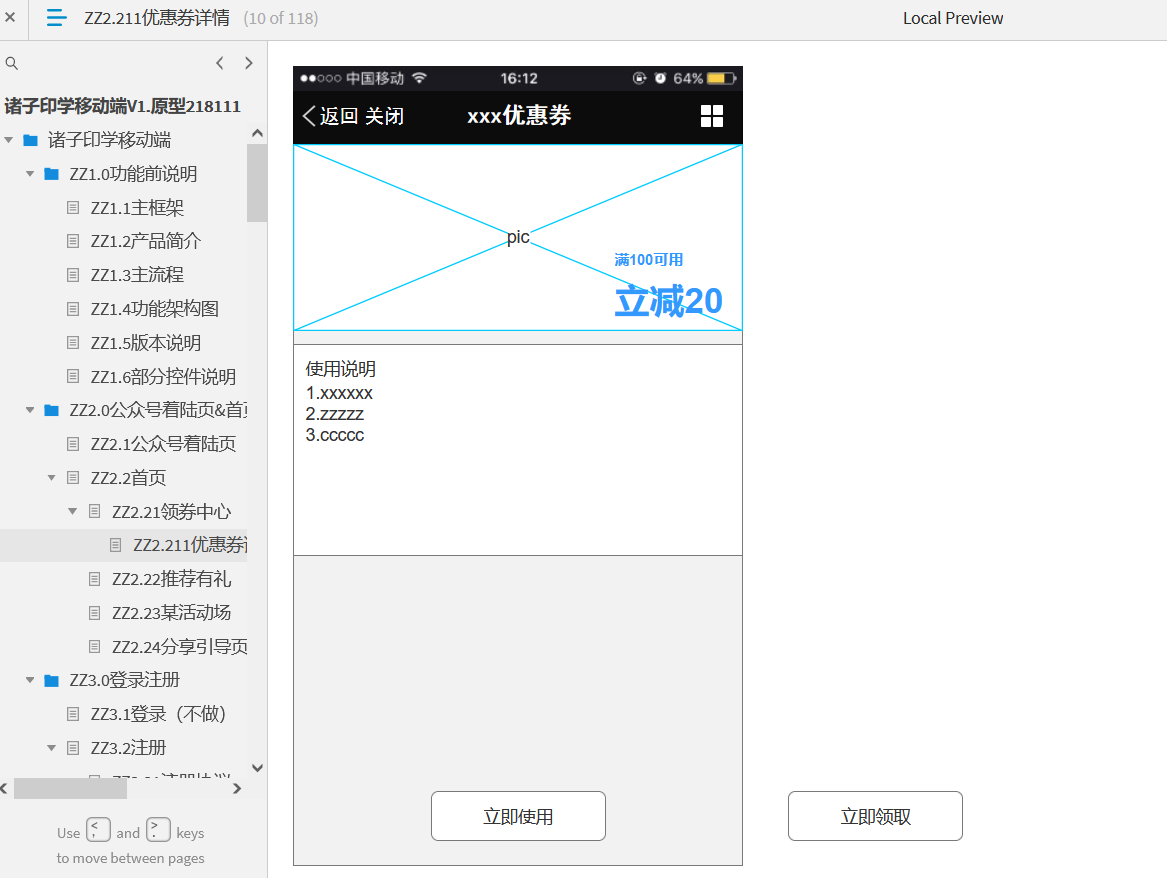Click the 关闭 text in phone header

tap(384, 116)
